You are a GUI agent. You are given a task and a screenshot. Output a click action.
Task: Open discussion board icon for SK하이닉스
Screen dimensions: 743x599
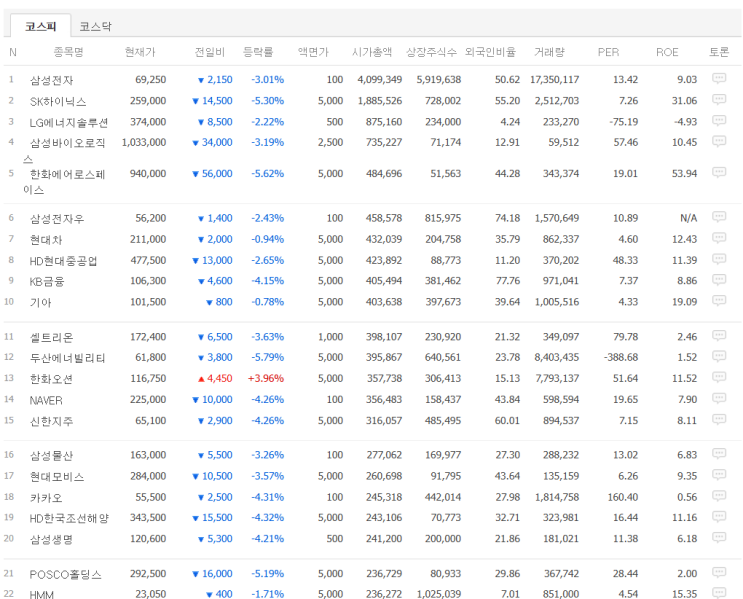point(719,100)
